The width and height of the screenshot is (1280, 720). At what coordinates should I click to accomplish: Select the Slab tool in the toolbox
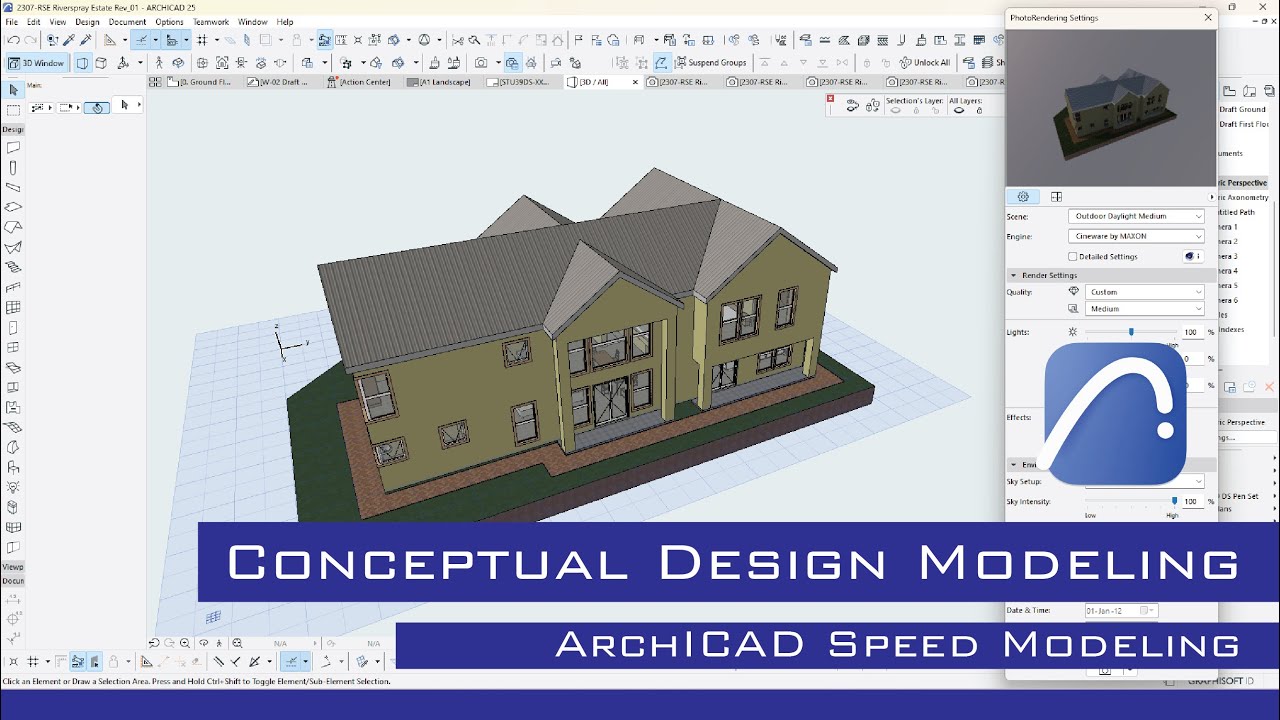14,207
